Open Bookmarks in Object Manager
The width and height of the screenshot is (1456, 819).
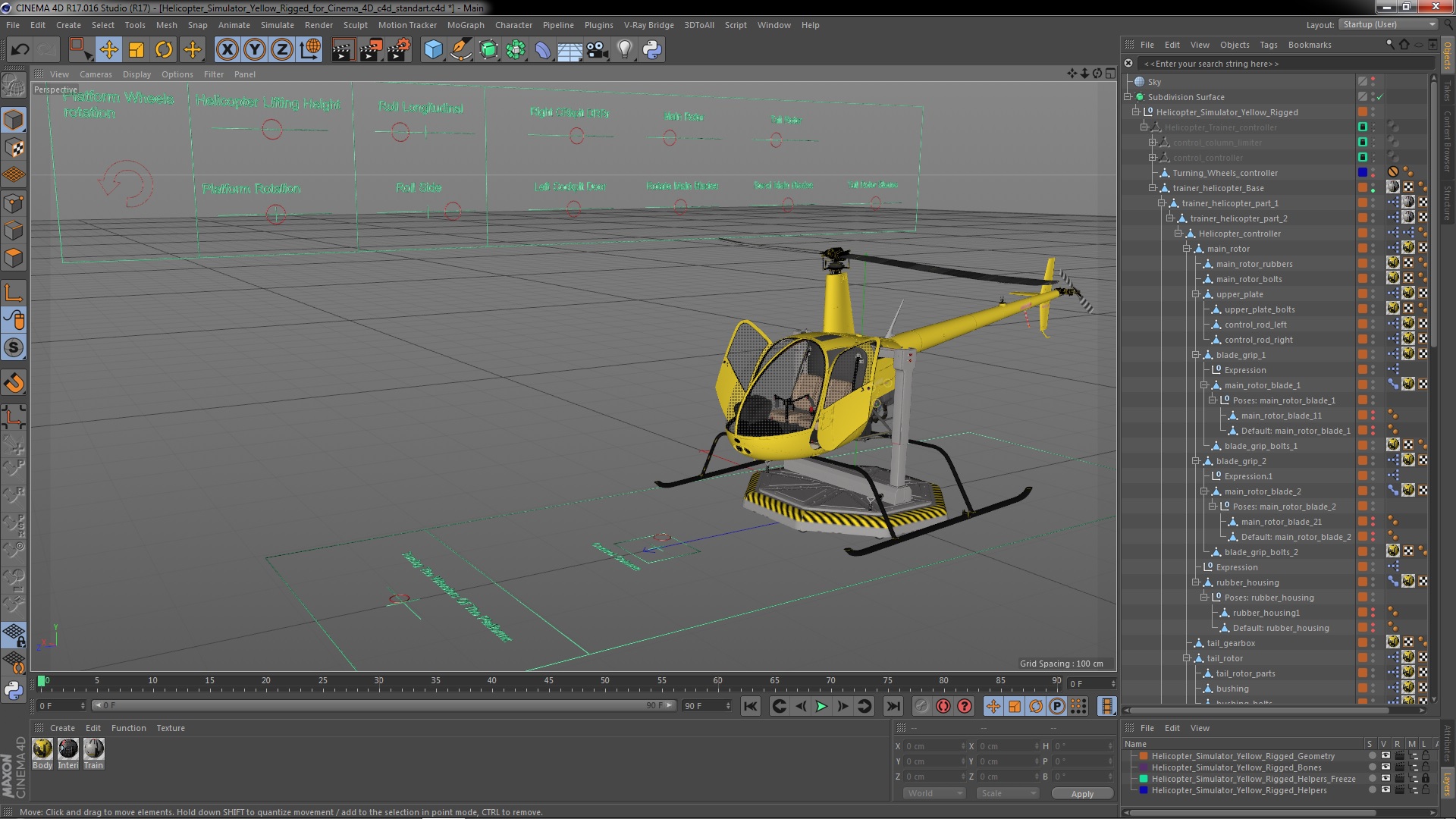click(1310, 45)
